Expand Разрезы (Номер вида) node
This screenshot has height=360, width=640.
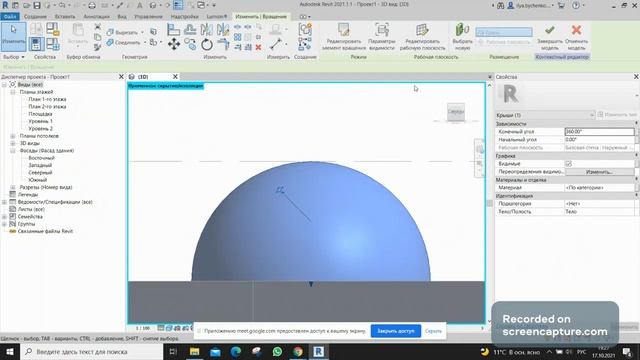tap(13, 187)
